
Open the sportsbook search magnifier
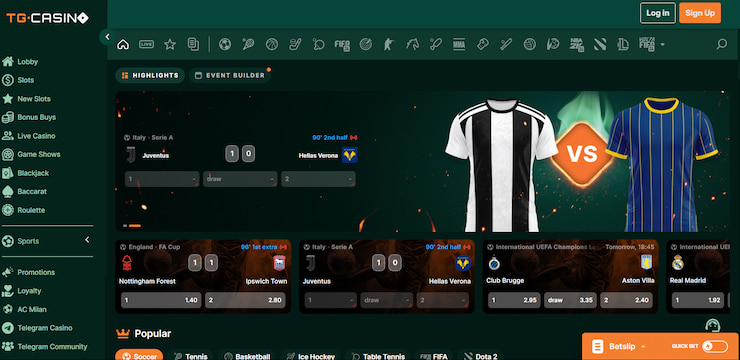coord(722,44)
